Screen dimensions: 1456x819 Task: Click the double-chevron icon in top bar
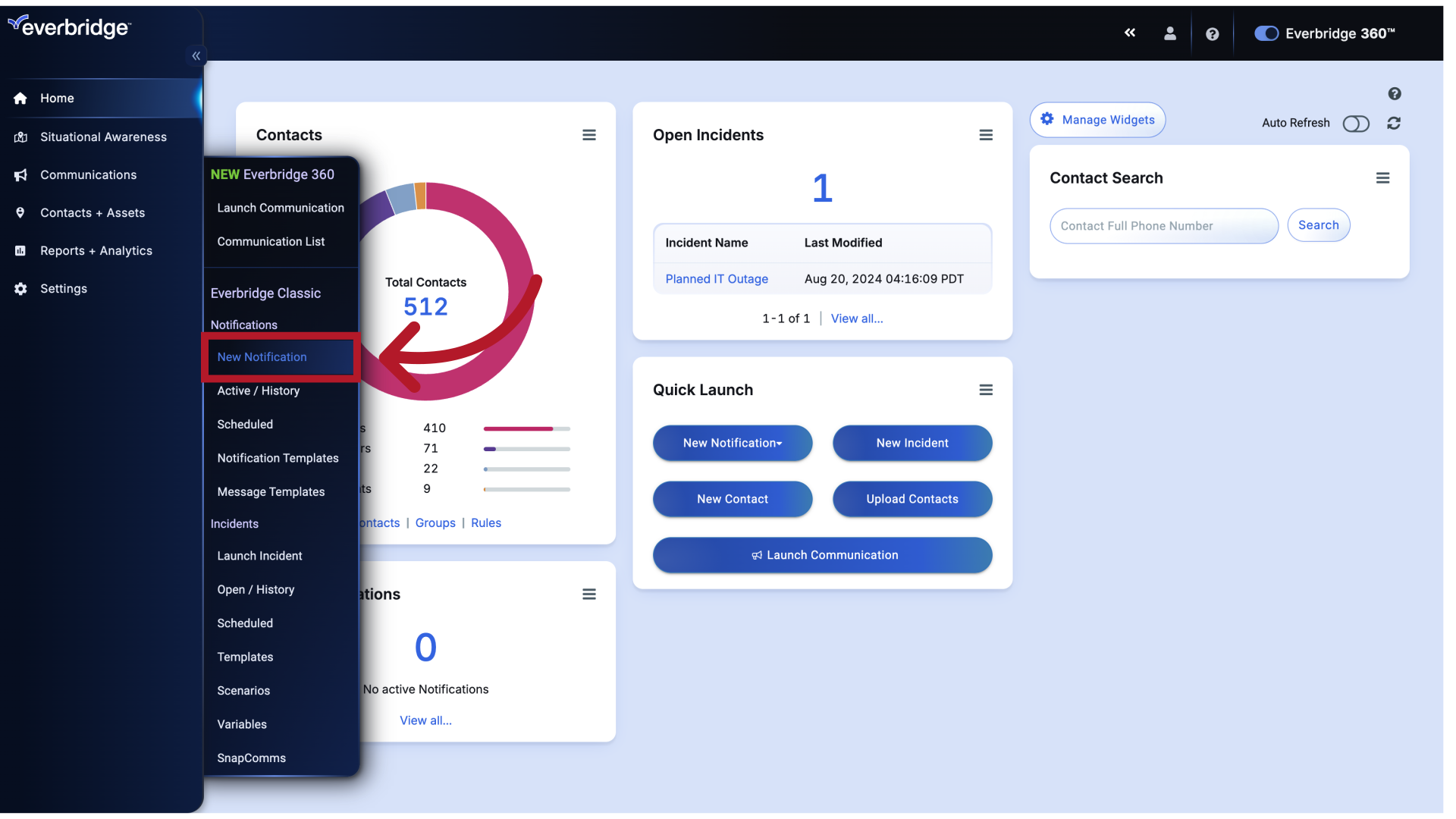point(1130,33)
